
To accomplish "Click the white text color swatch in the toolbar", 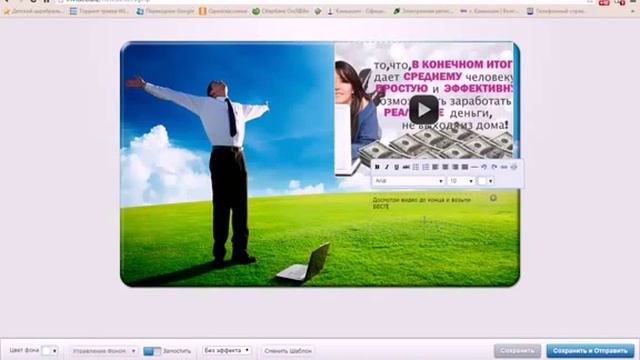I will 482,181.
